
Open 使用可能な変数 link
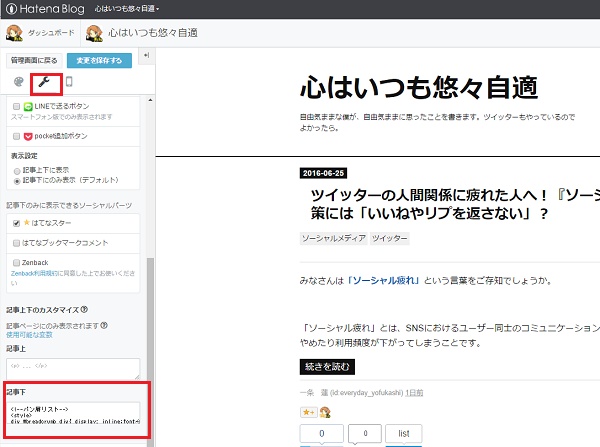(x=29, y=335)
